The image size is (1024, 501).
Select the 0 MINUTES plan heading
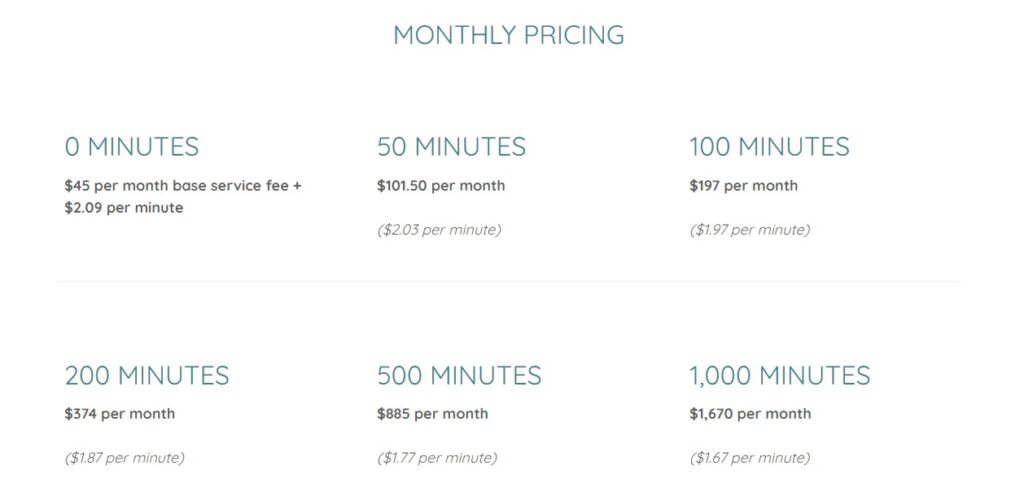(131, 147)
